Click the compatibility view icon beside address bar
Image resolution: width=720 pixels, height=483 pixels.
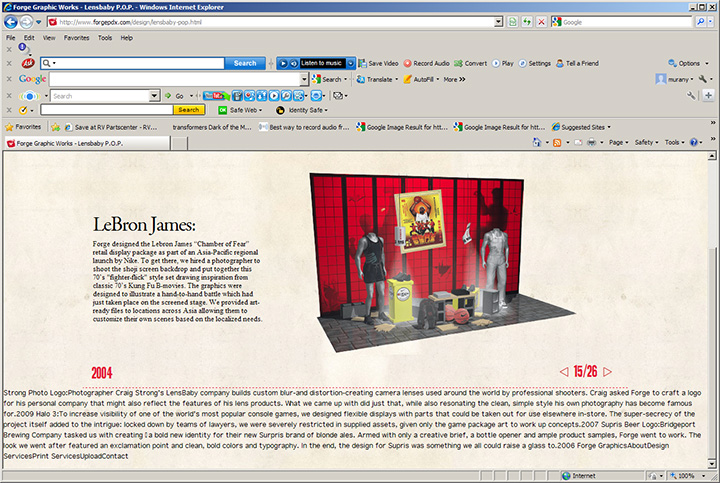[512, 22]
